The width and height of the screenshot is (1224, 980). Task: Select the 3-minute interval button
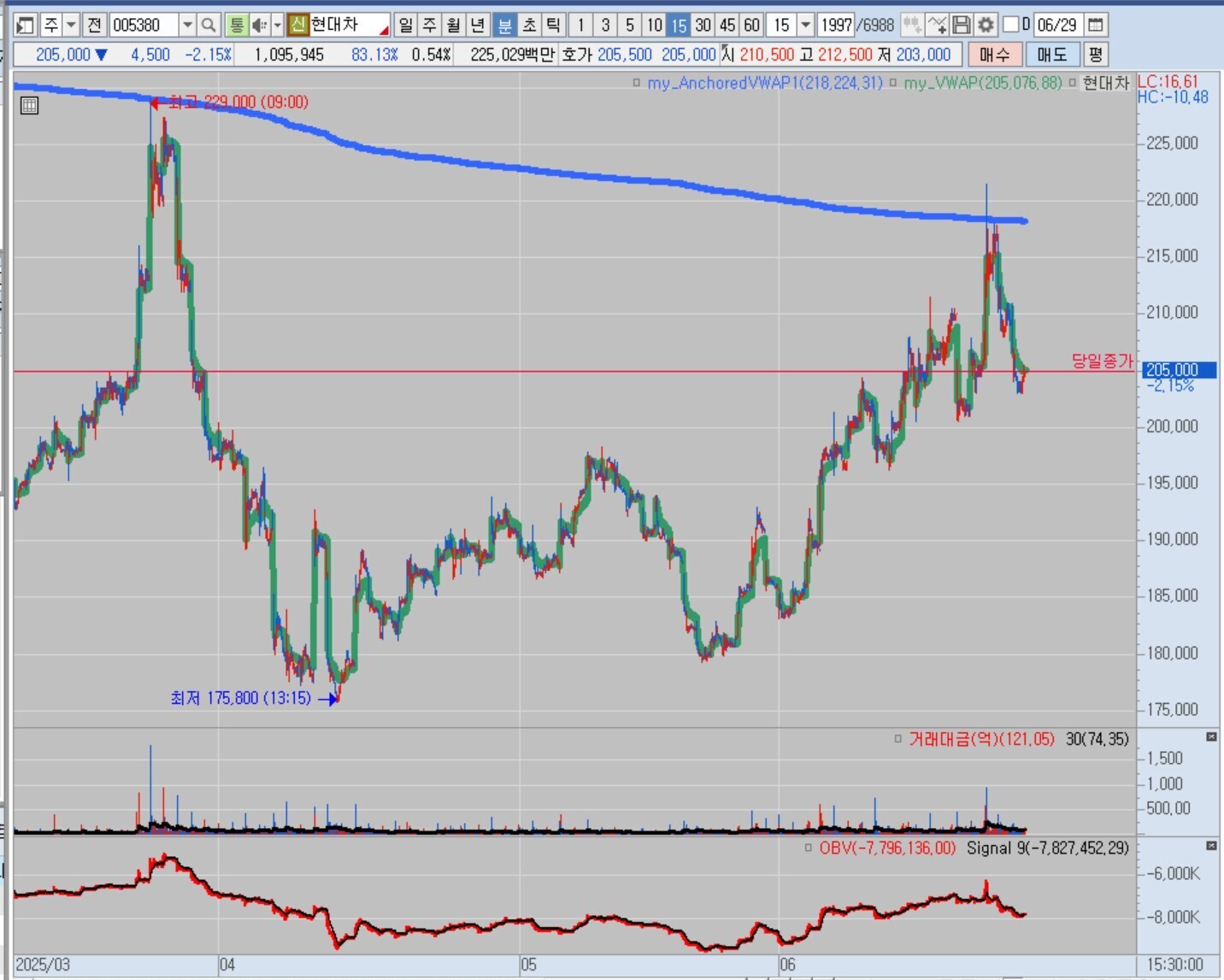click(x=605, y=25)
